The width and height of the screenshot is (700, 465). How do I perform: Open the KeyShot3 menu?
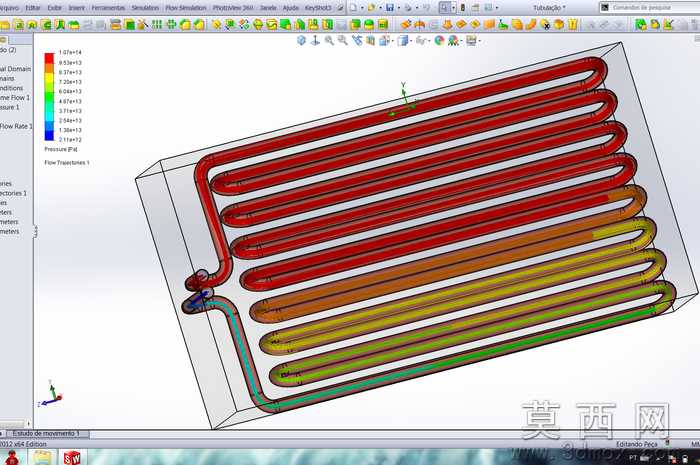click(x=318, y=8)
